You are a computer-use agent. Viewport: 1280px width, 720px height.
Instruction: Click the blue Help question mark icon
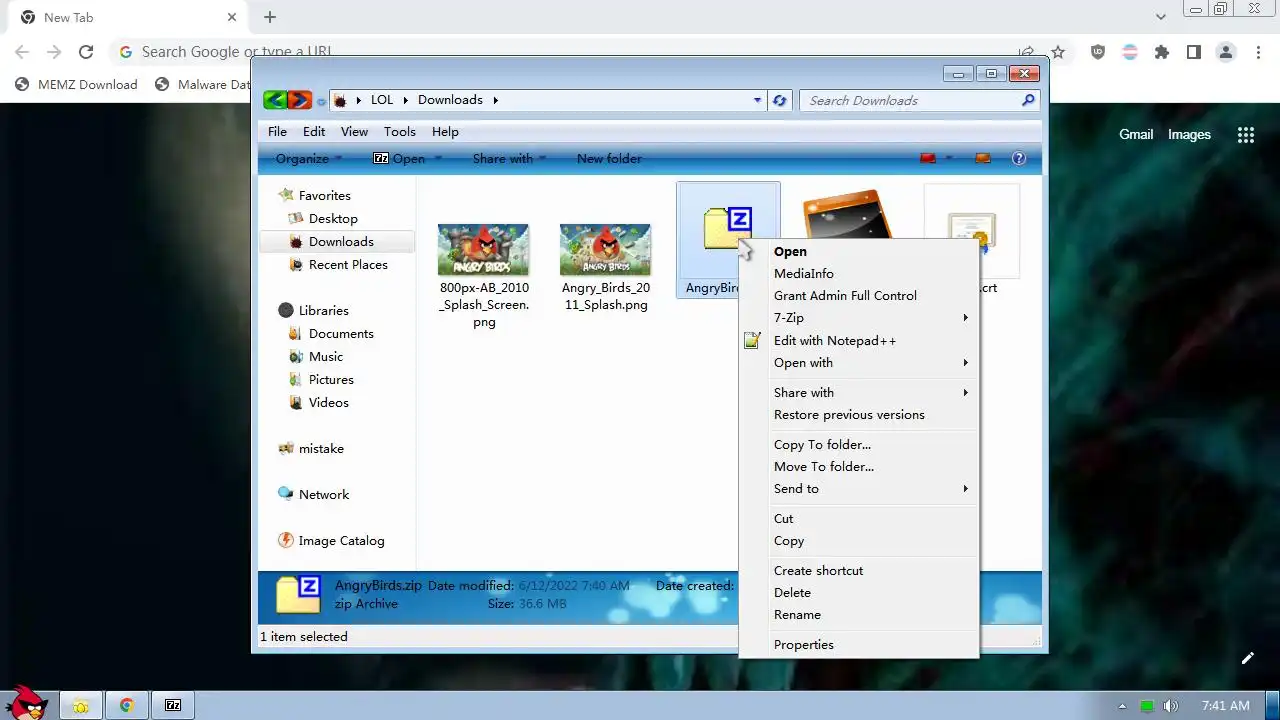pos(1019,158)
